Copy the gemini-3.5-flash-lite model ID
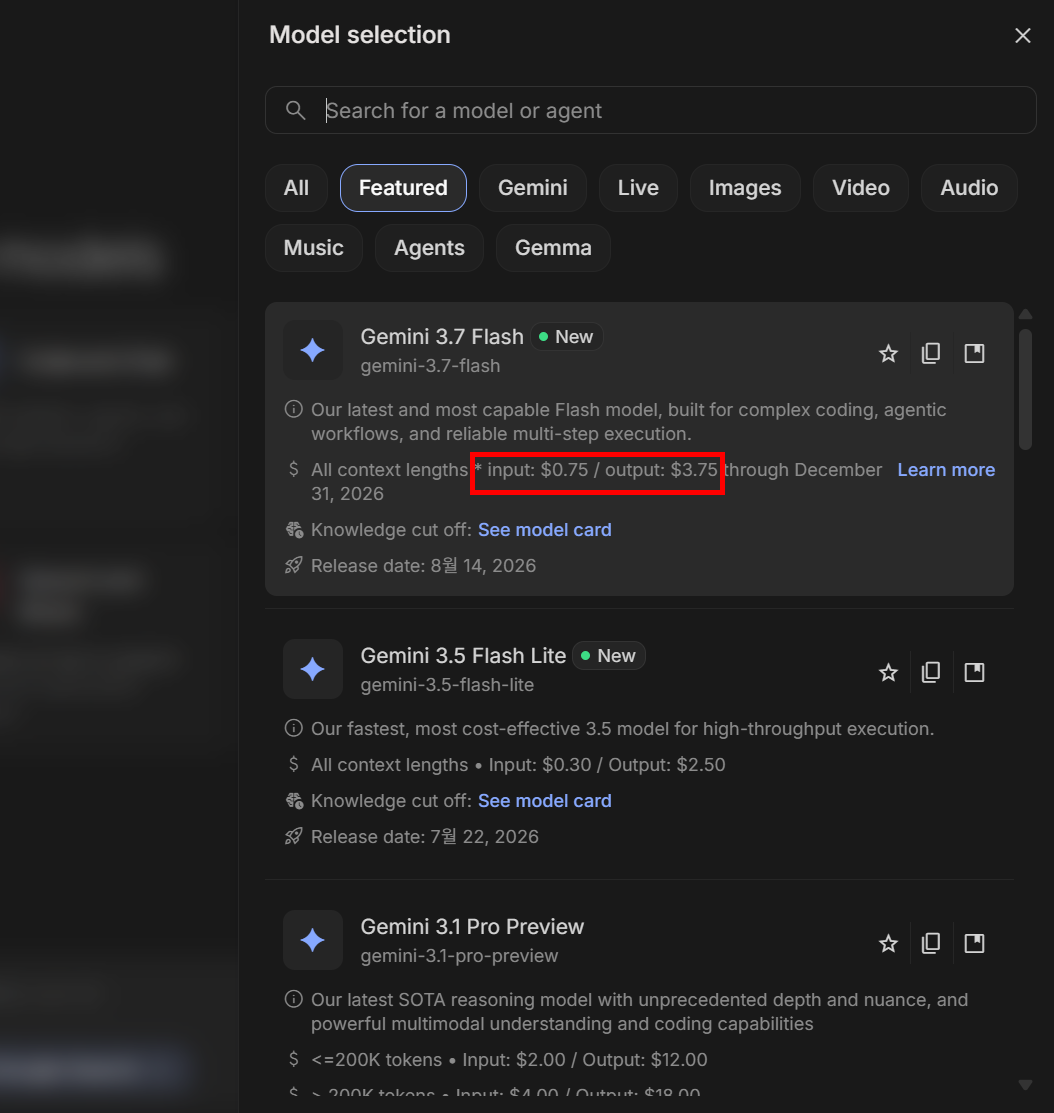This screenshot has height=1113, width=1054. pyautogui.click(x=931, y=672)
